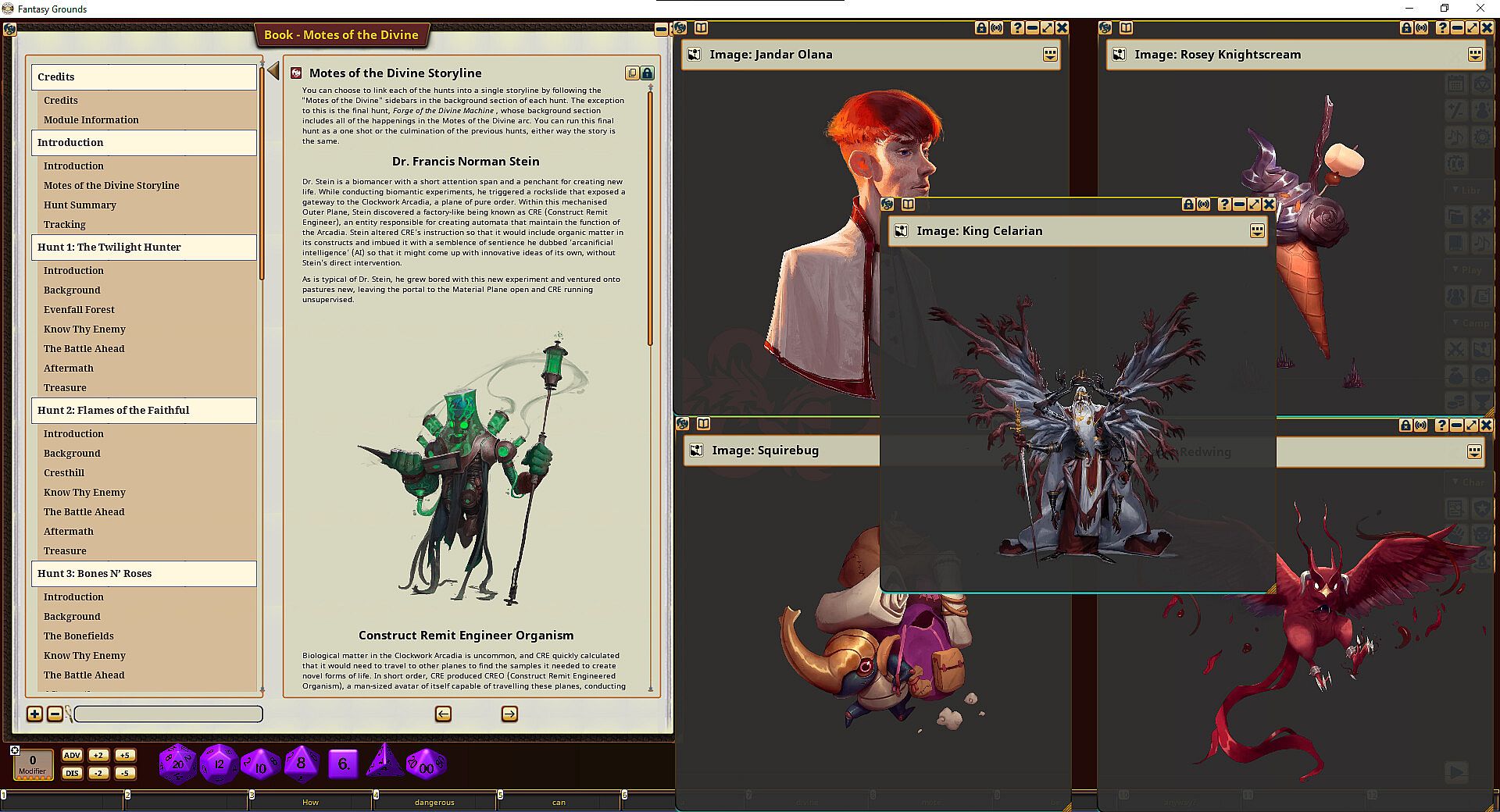Viewport: 1500px width, 812px height.
Task: Click the Modifier value box
Action: click(33, 764)
